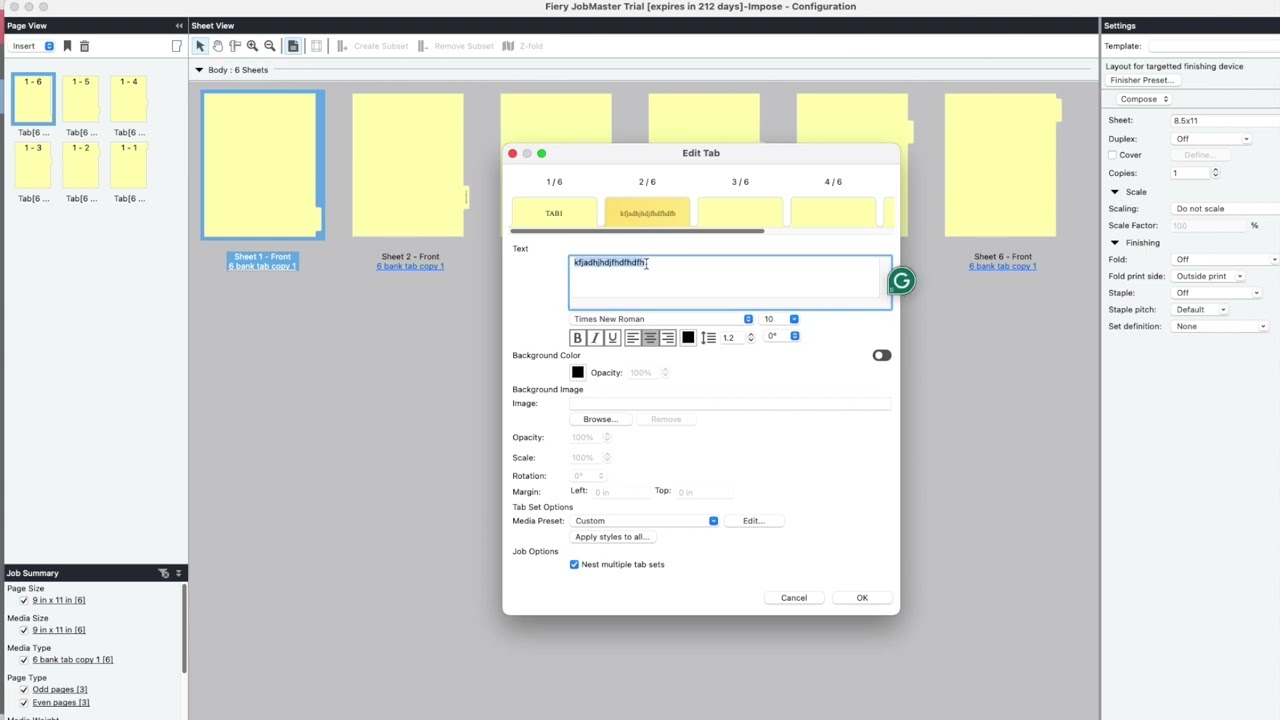Open the Media Preset Custom dropdown
1280x720 pixels.
pyautogui.click(x=644, y=521)
